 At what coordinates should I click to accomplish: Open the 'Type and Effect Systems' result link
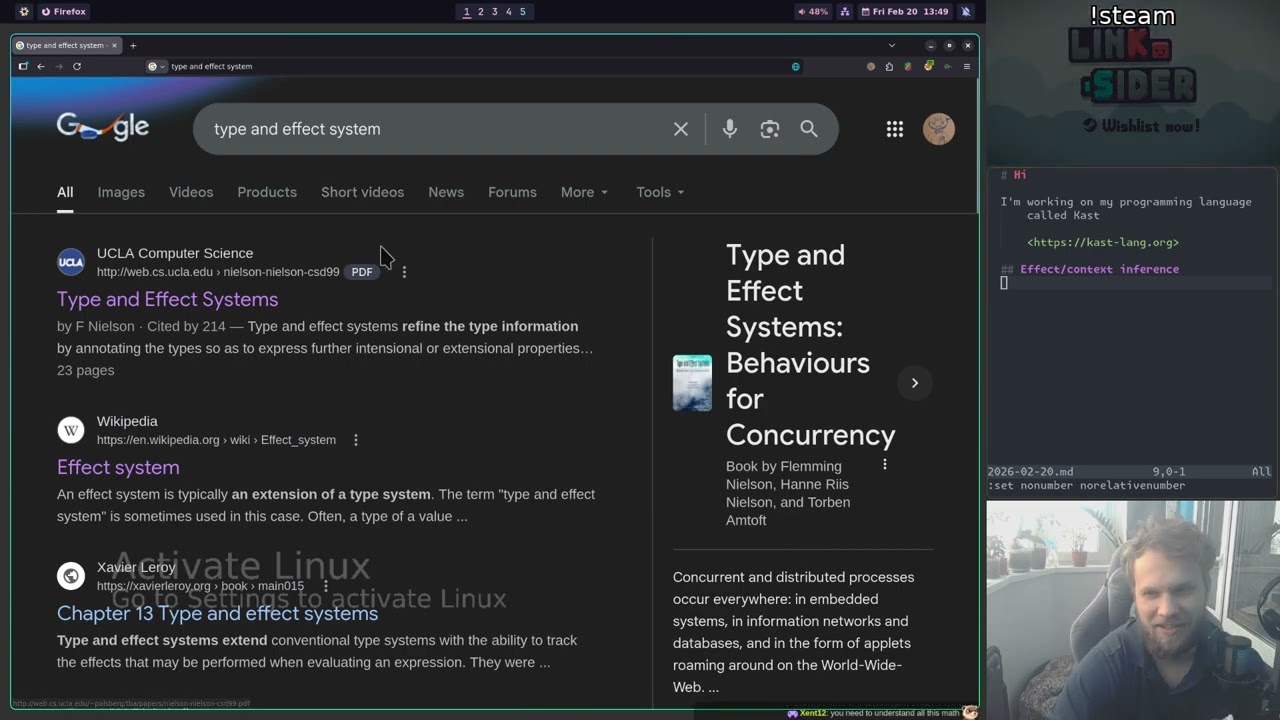[x=167, y=299]
